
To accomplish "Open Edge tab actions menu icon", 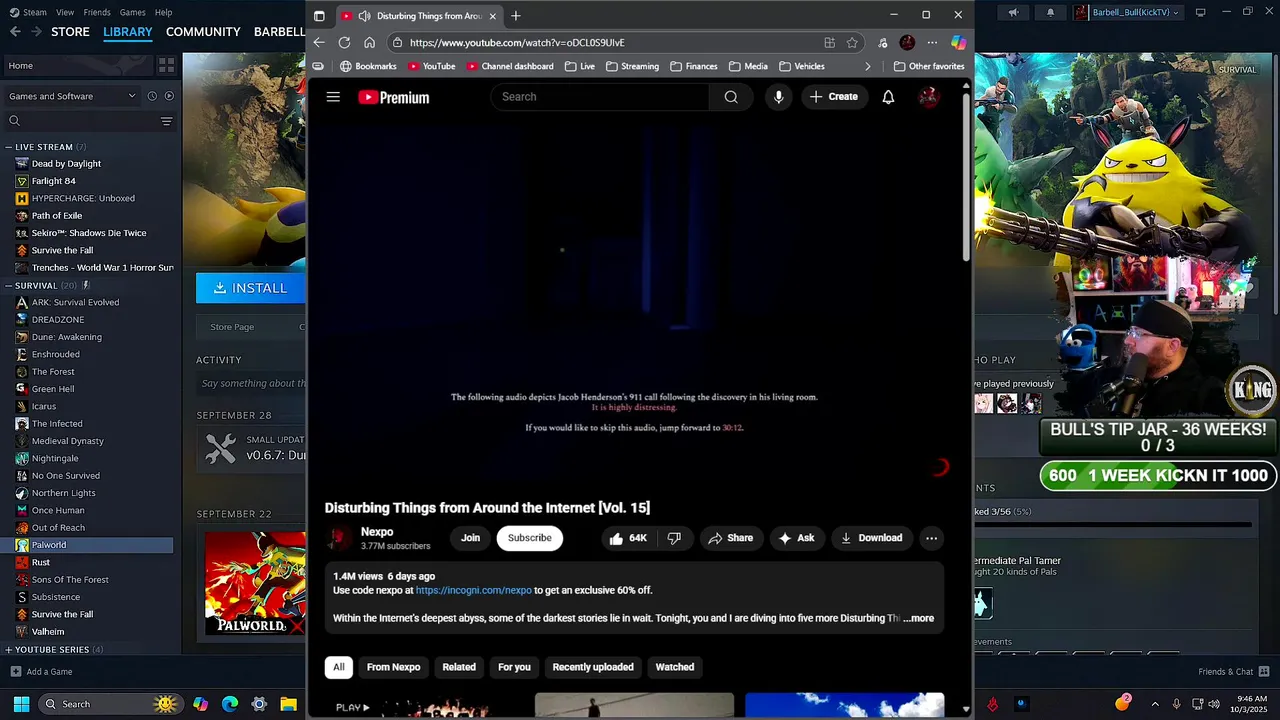I will [x=319, y=16].
